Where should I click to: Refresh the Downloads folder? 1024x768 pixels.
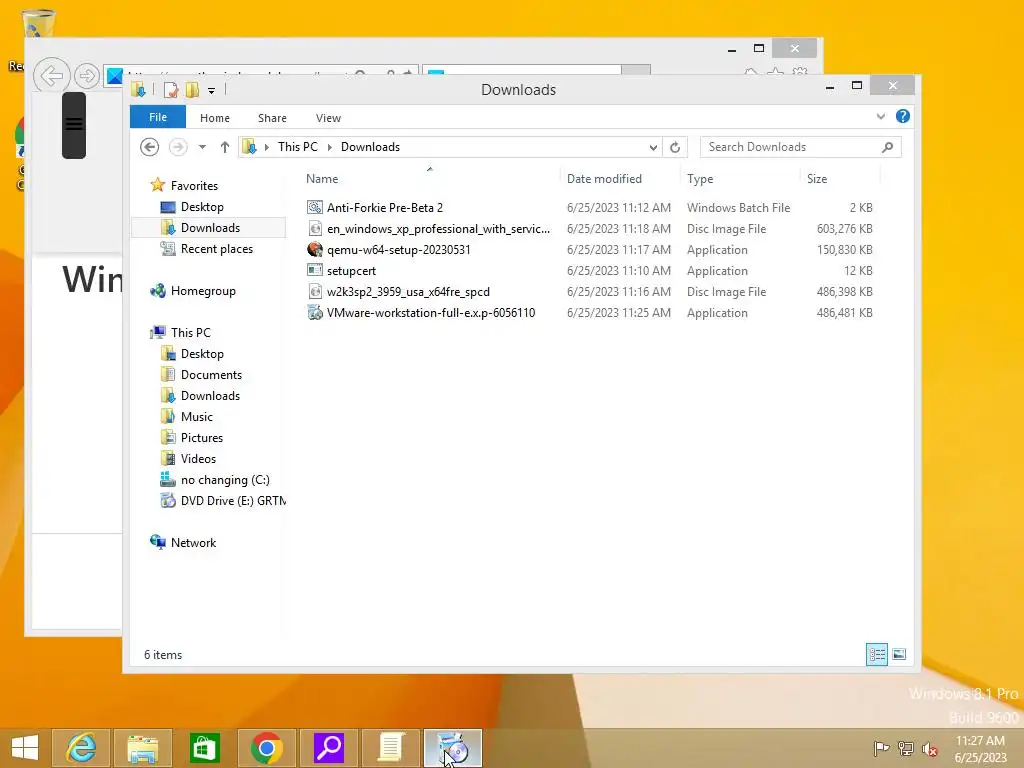pos(675,148)
